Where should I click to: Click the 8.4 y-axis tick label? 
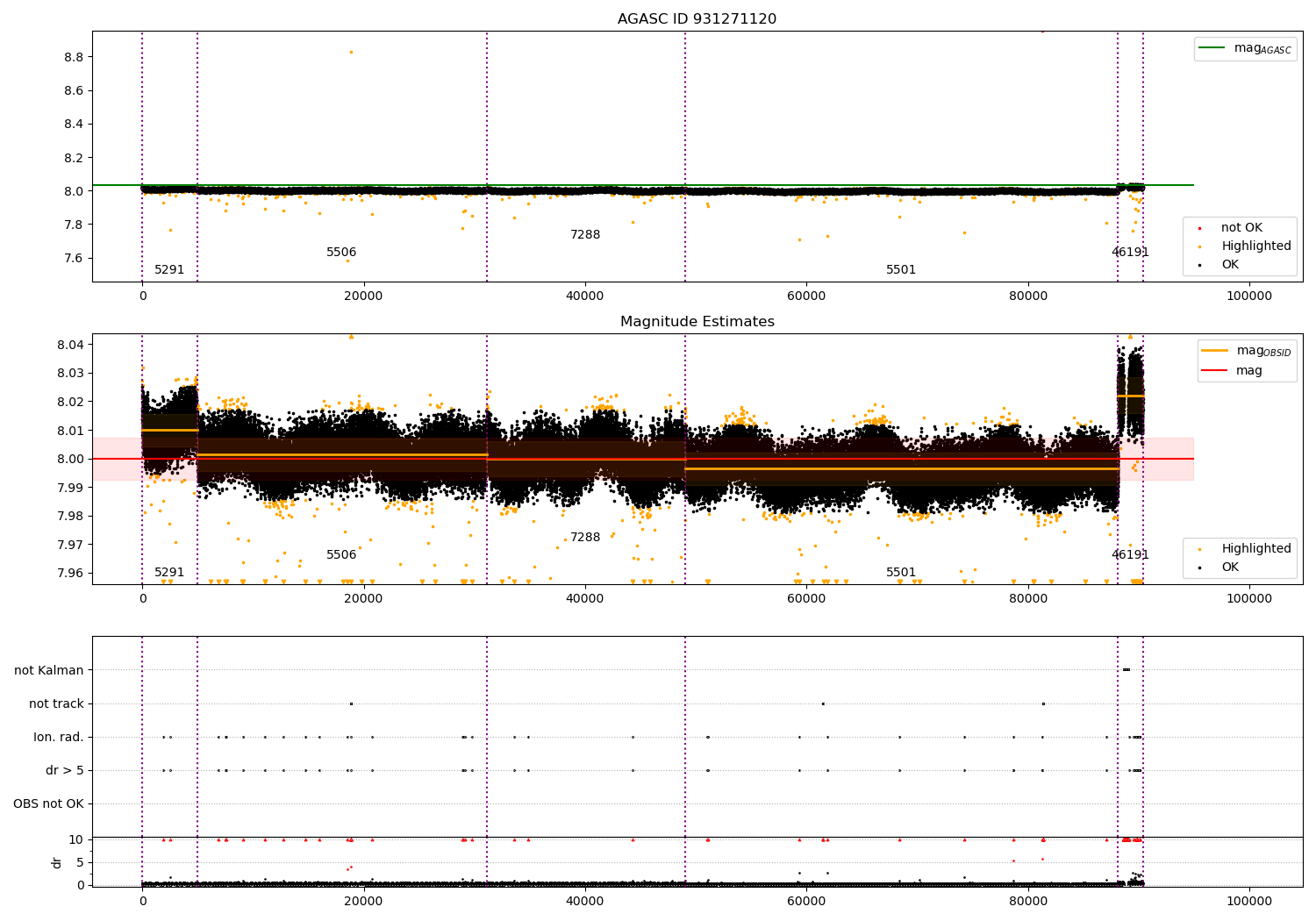point(74,125)
